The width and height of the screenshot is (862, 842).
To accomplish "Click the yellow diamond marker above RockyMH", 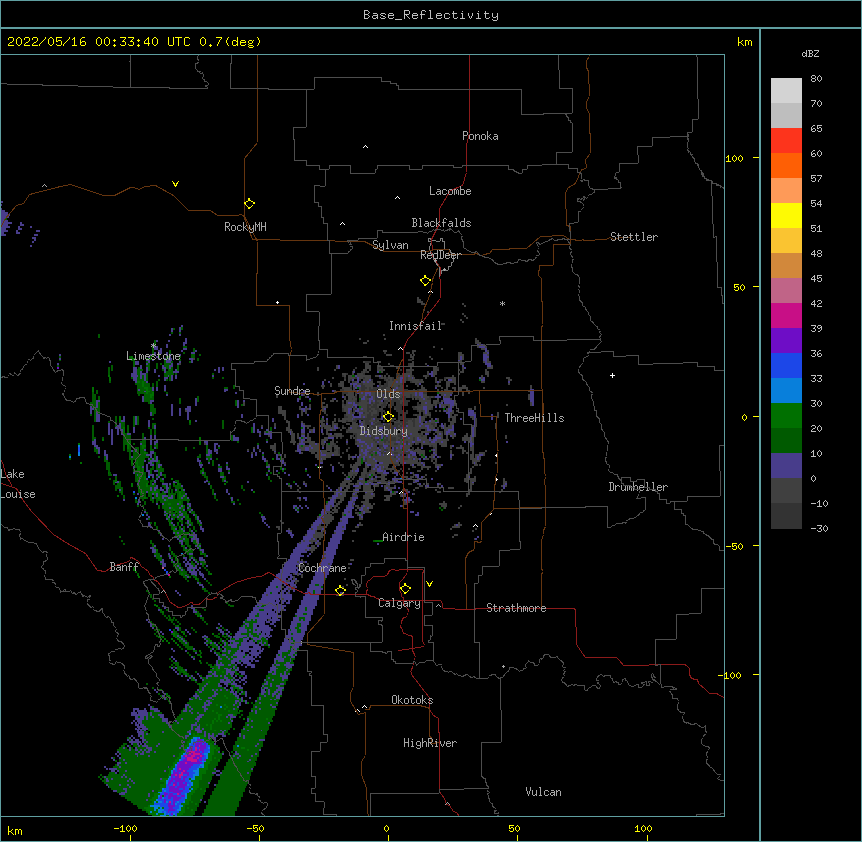I will pos(249,204).
